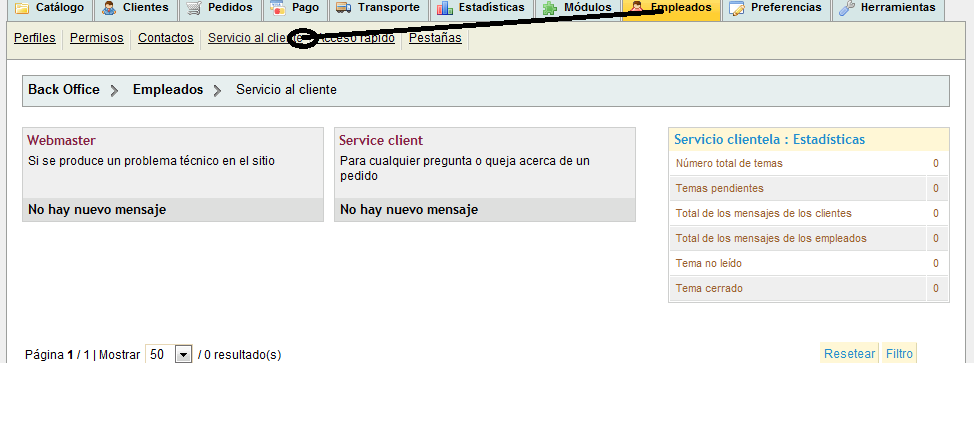The height and width of the screenshot is (432, 974).
Task: Click the Pago credit card icon
Action: coord(278,9)
